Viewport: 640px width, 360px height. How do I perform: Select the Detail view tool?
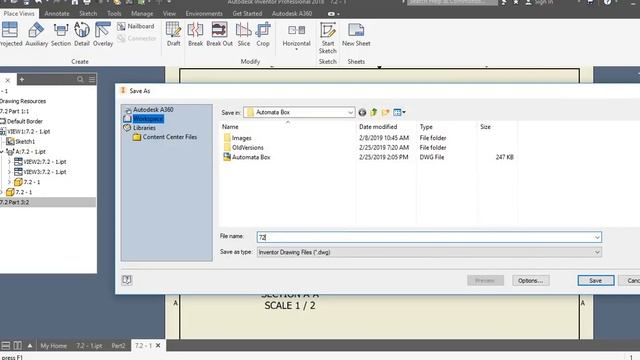[x=82, y=34]
